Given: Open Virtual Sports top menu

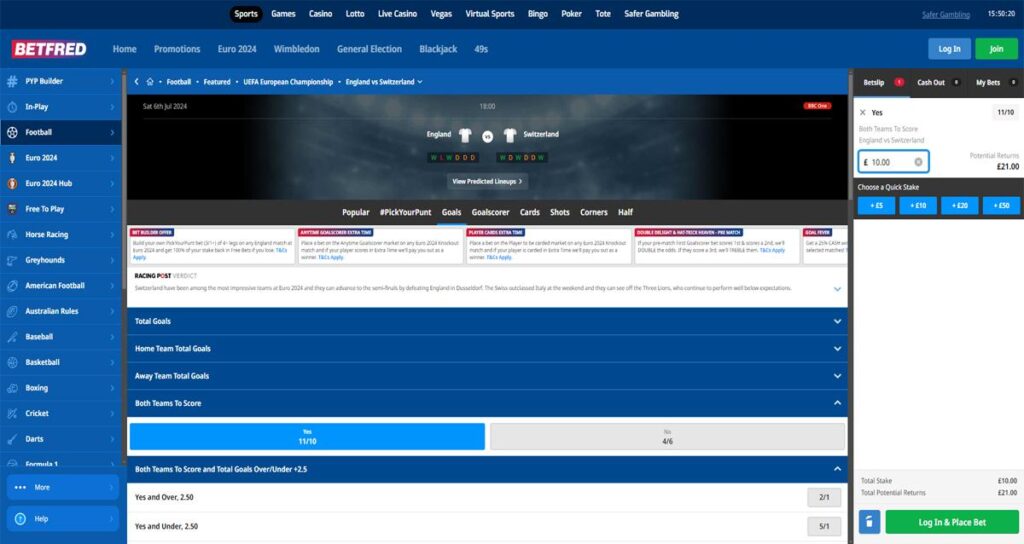Looking at the screenshot, I should pyautogui.click(x=490, y=14).
